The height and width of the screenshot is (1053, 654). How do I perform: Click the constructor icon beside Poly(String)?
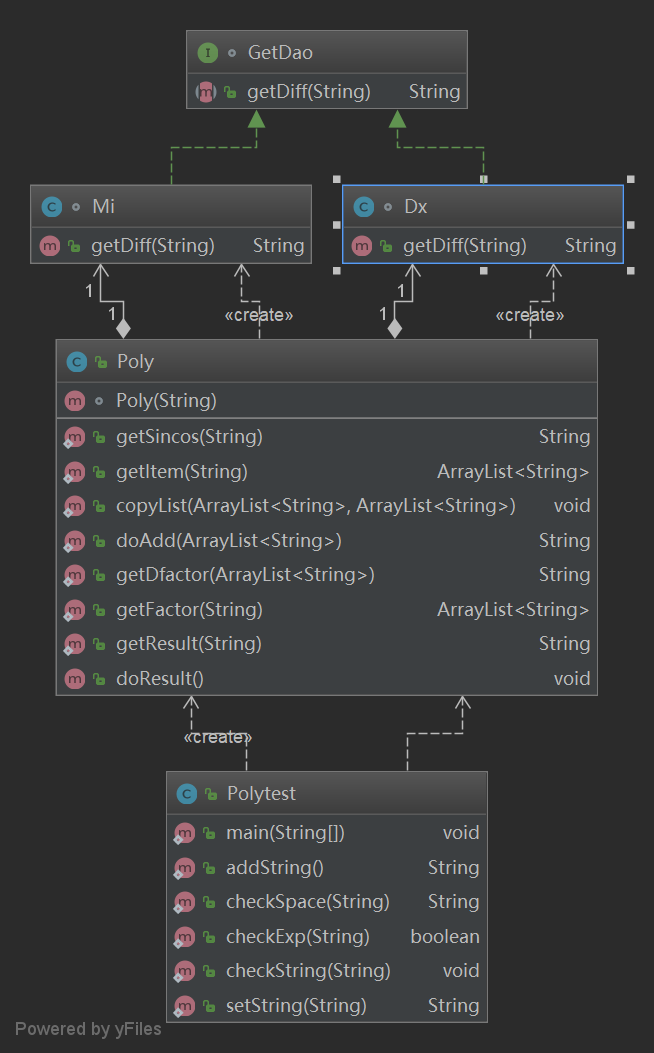75,401
